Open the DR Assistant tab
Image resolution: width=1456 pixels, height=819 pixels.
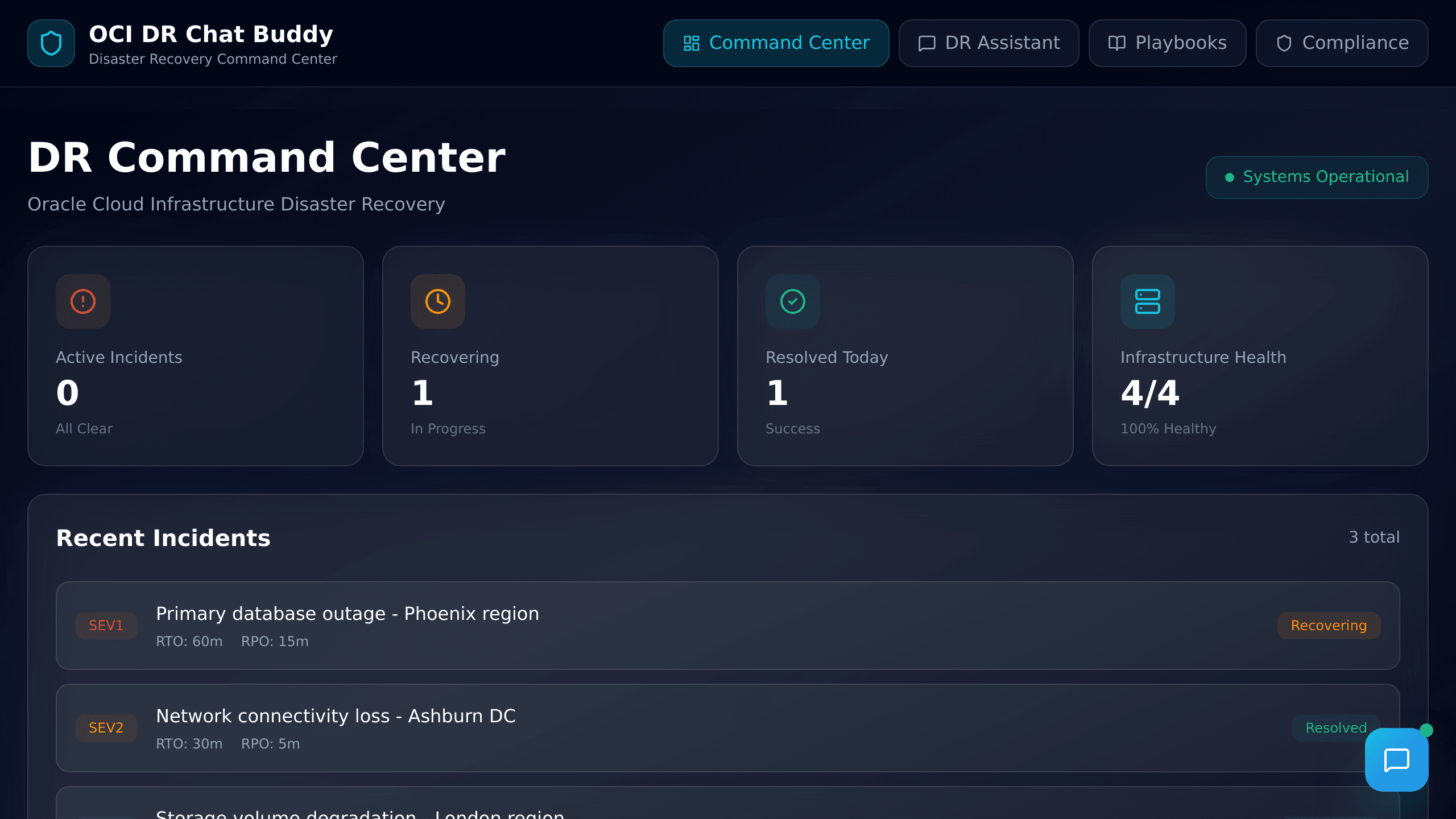(989, 43)
